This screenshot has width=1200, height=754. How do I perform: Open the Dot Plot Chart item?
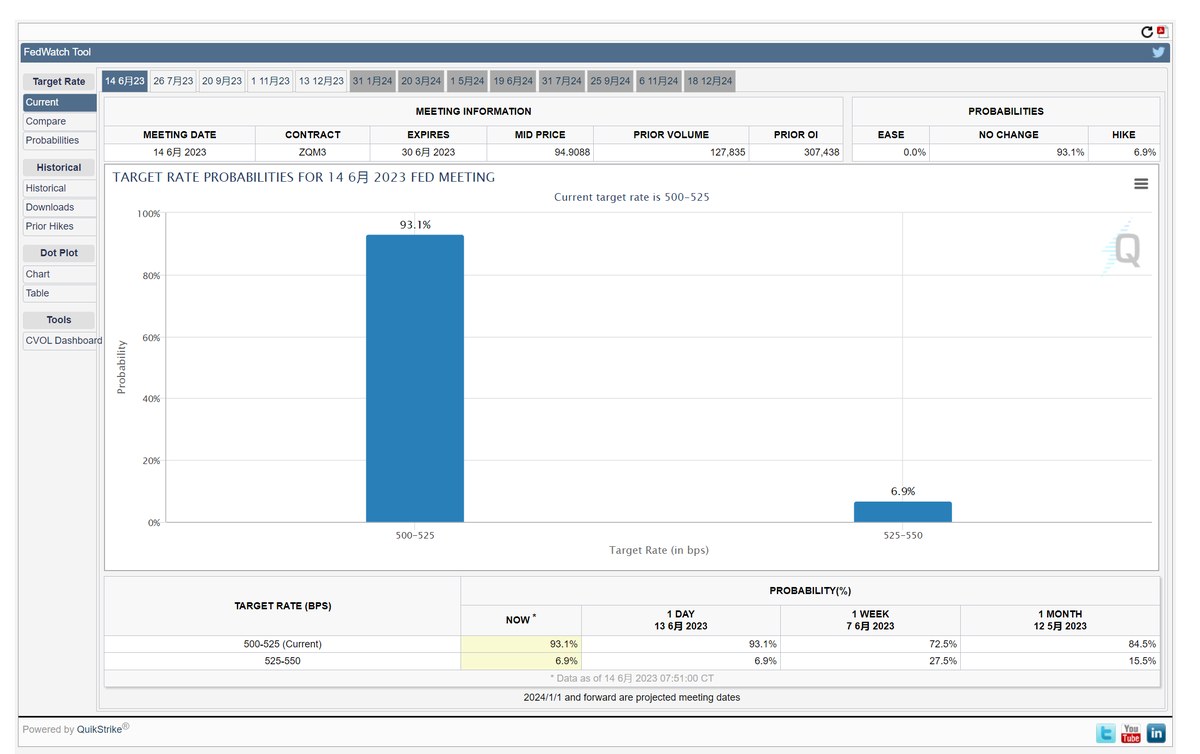coord(60,274)
